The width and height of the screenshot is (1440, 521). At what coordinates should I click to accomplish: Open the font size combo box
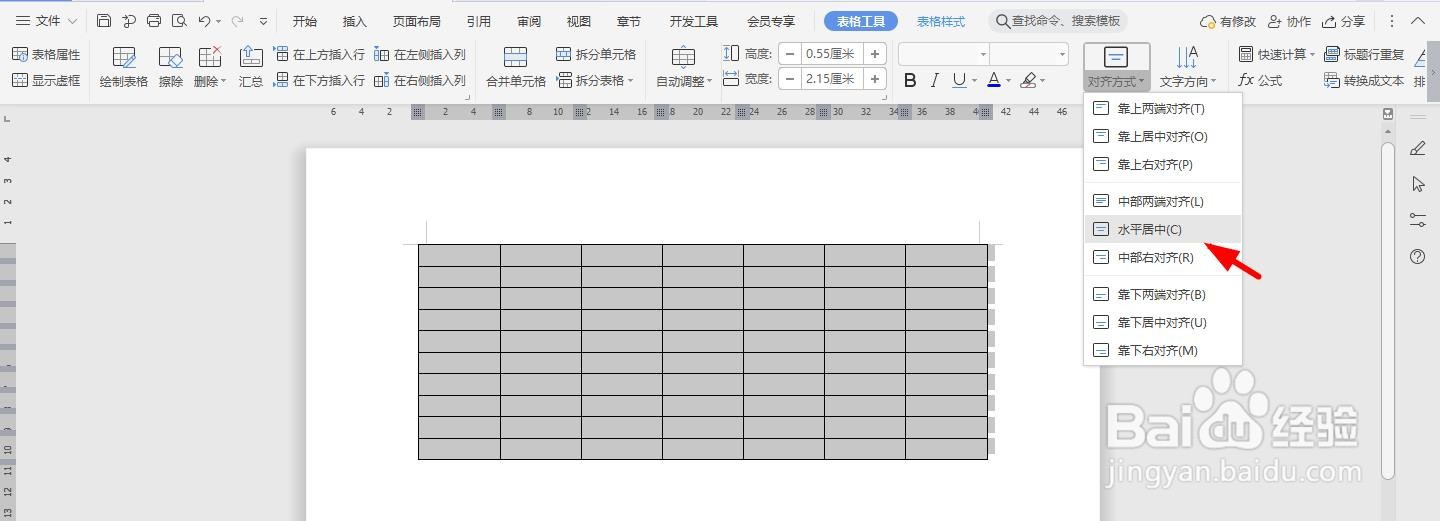(1029, 54)
